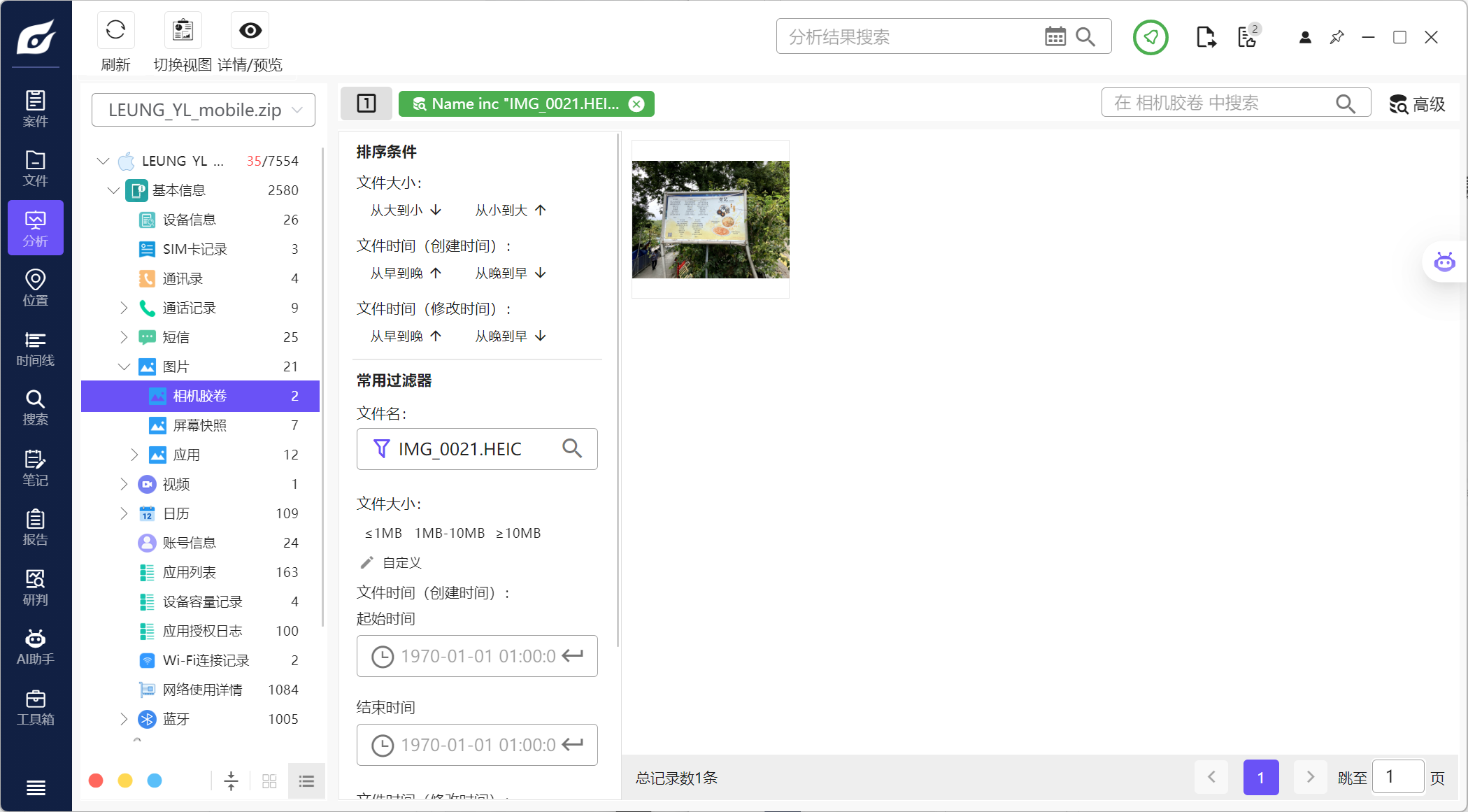Collapse the 图片 tree node
The width and height of the screenshot is (1468, 812).
(124, 366)
